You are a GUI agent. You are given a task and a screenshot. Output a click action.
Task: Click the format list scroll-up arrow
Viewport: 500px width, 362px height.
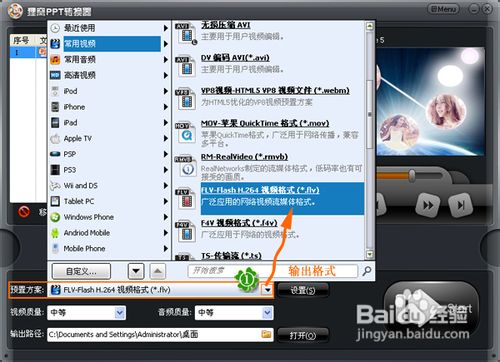click(369, 26)
